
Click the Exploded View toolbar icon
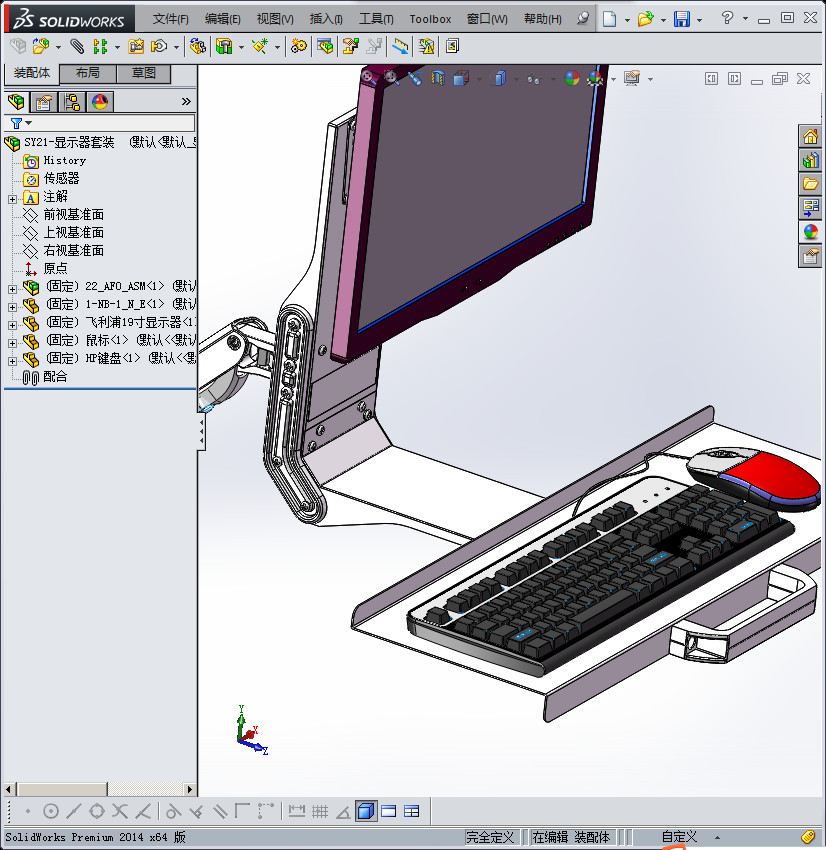[x=351, y=47]
